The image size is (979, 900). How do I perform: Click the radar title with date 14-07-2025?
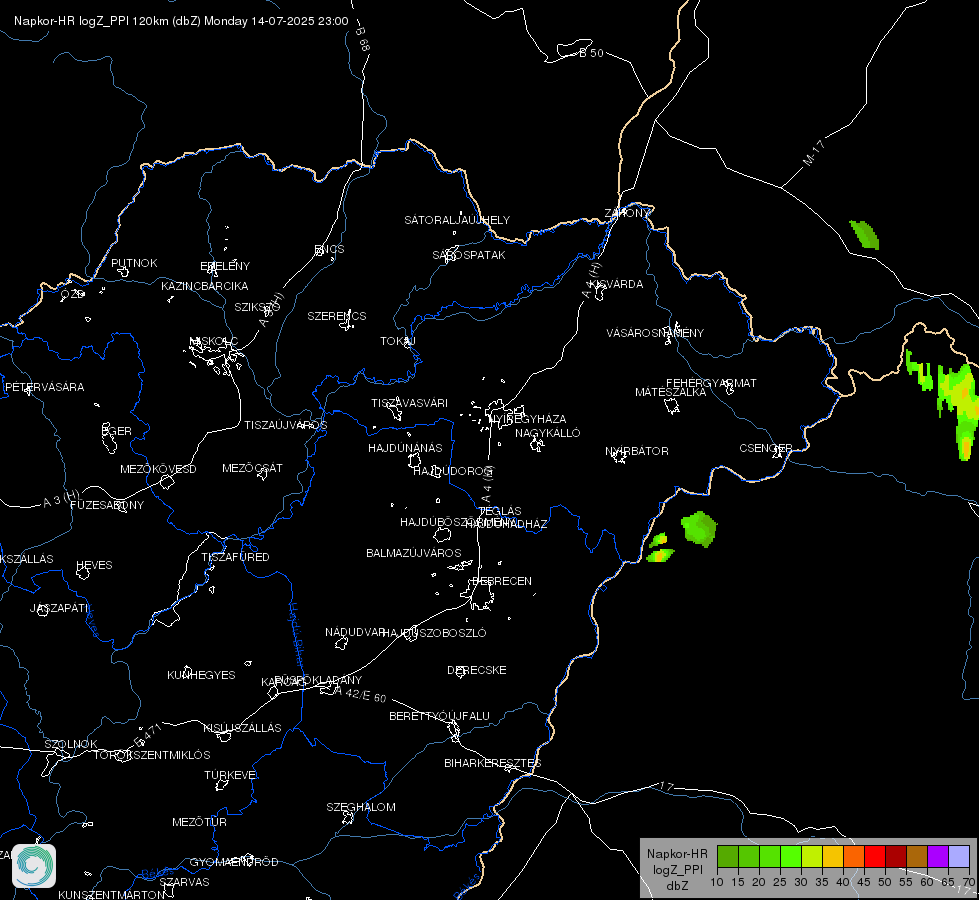[181, 21]
